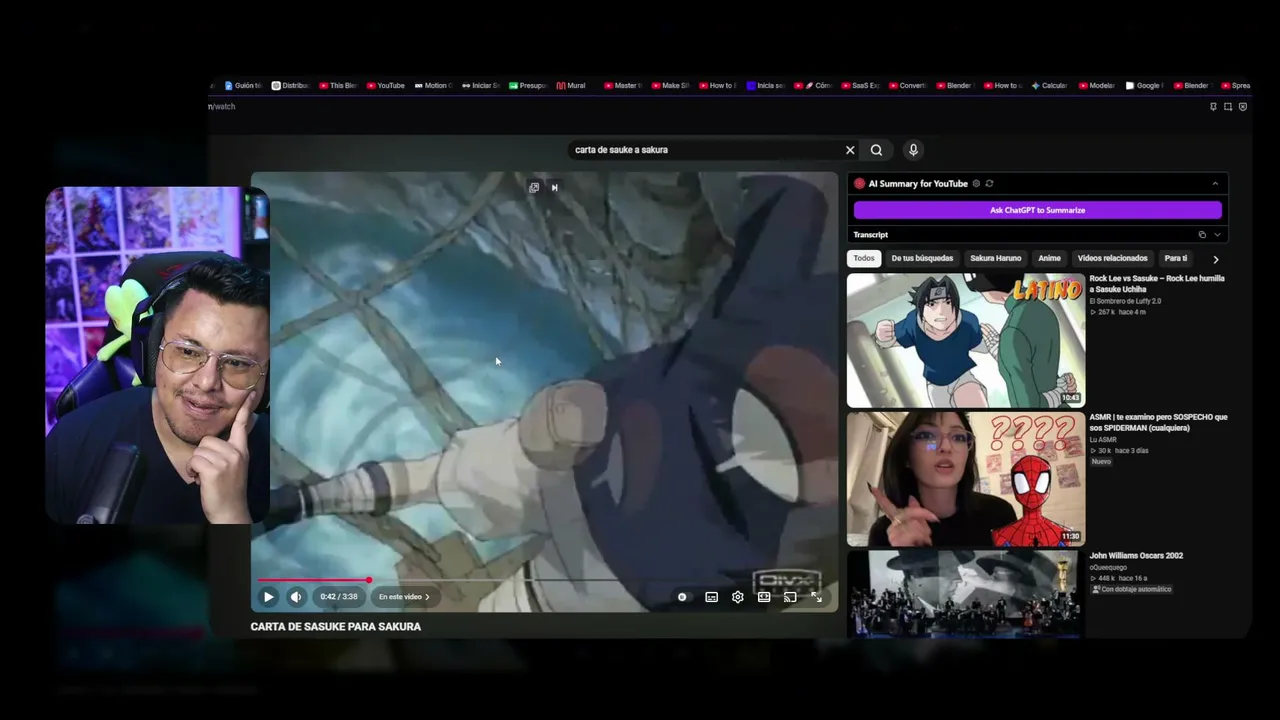
Task: Switch the player to theater mode
Action: [x=764, y=597]
